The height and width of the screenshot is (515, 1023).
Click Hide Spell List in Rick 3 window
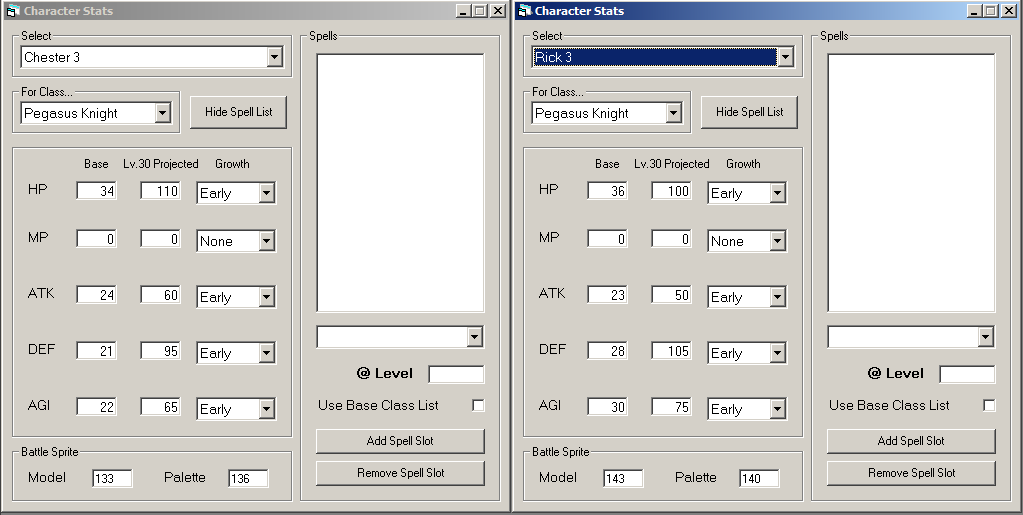tap(749, 112)
